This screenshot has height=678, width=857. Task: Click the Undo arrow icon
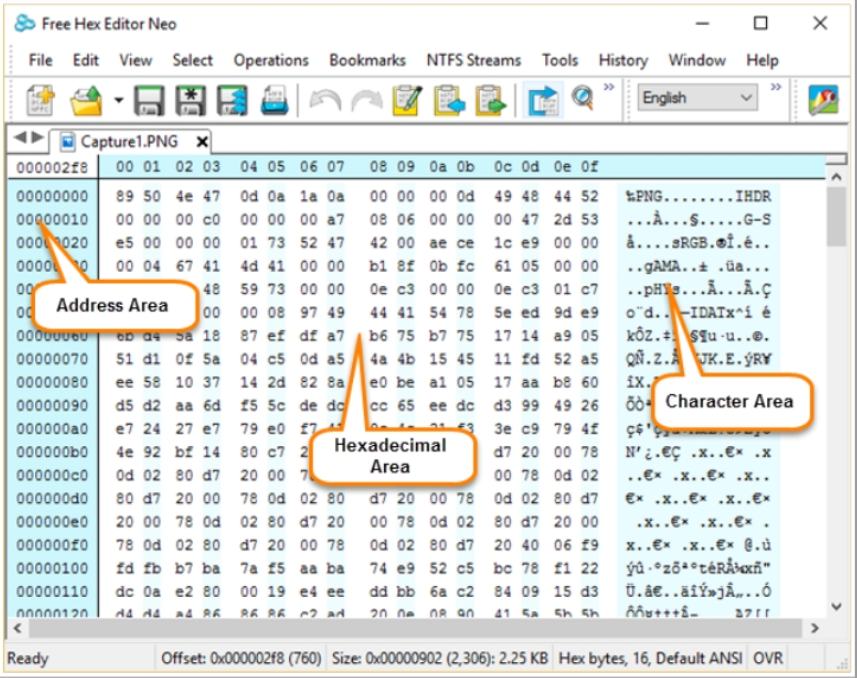(x=325, y=101)
